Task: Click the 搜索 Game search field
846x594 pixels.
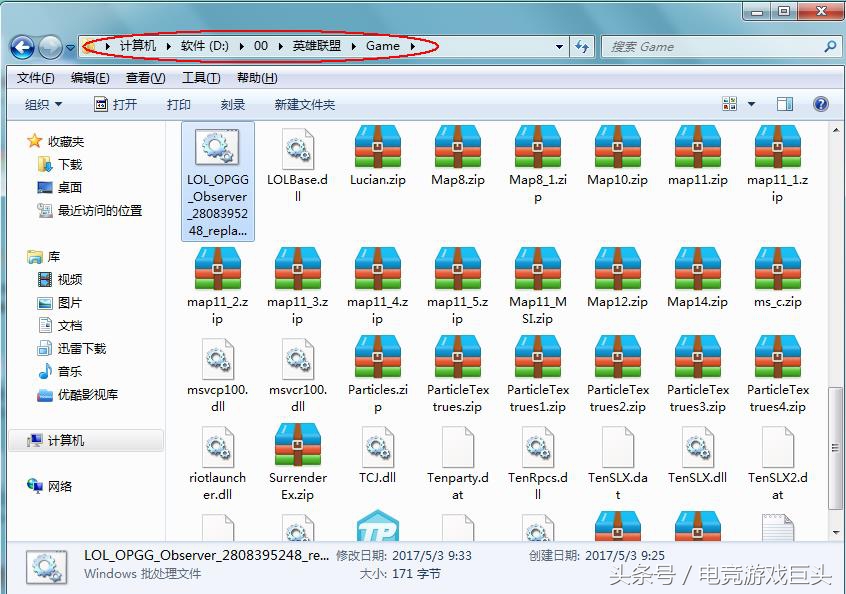Action: tap(710, 47)
